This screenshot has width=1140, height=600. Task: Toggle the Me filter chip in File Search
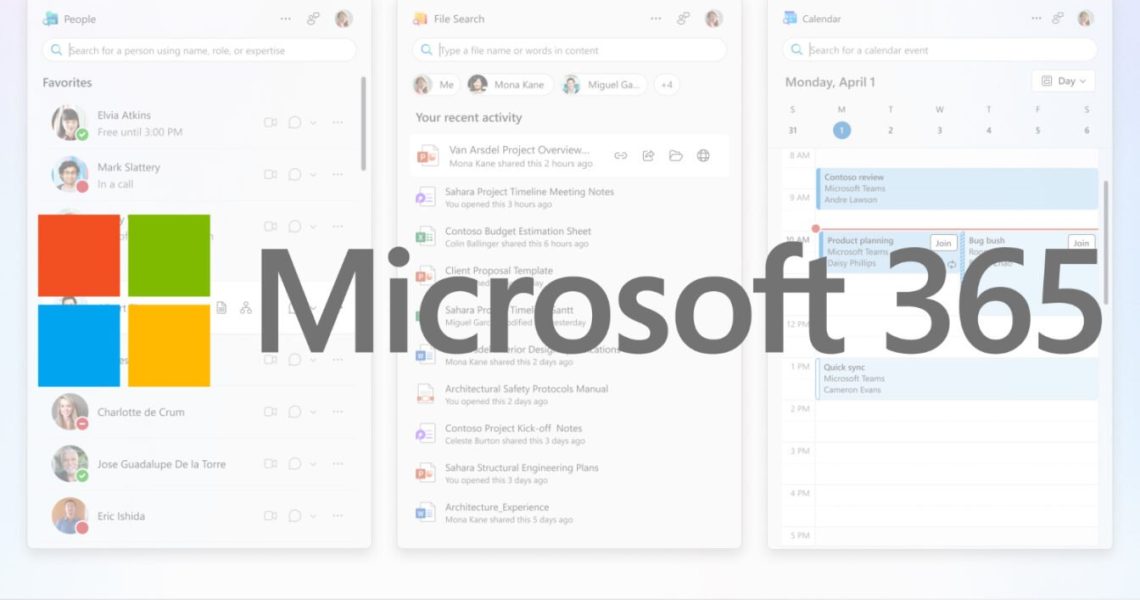(435, 85)
